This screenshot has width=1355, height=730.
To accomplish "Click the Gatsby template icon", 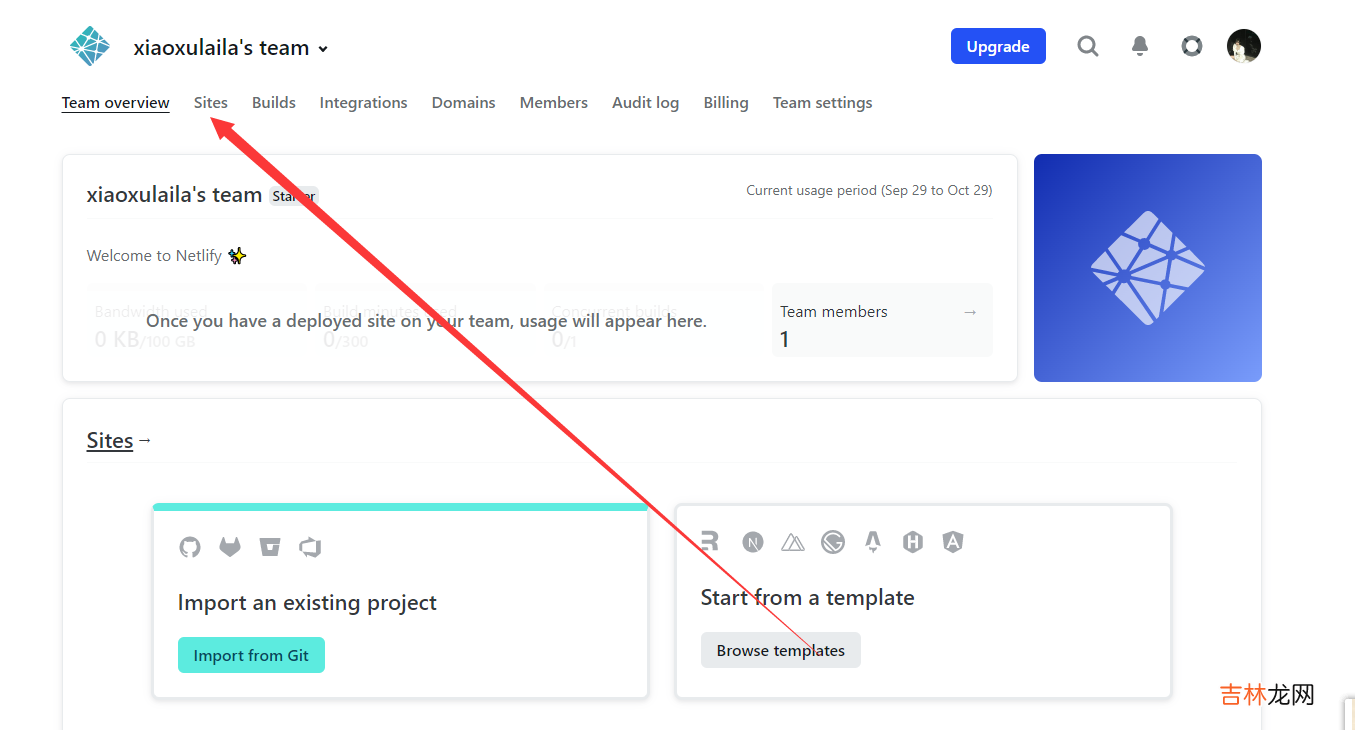I will (x=833, y=542).
